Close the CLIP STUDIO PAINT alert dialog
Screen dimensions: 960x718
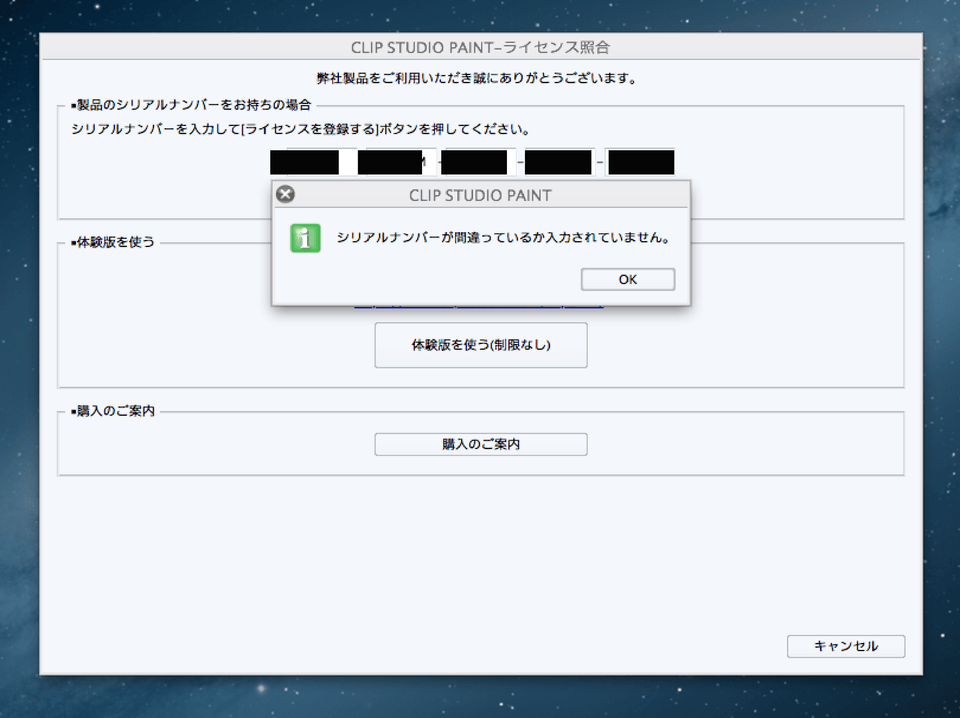(285, 194)
